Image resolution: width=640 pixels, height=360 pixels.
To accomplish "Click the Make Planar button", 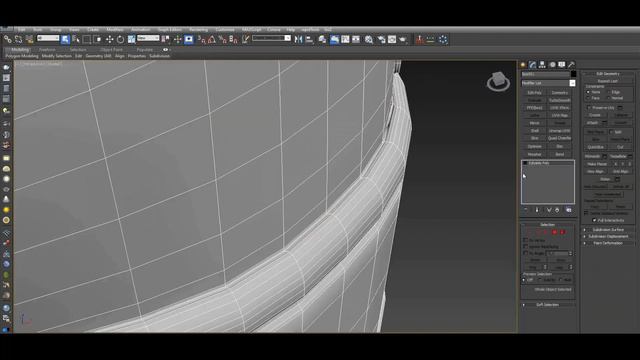I will (x=597, y=164).
